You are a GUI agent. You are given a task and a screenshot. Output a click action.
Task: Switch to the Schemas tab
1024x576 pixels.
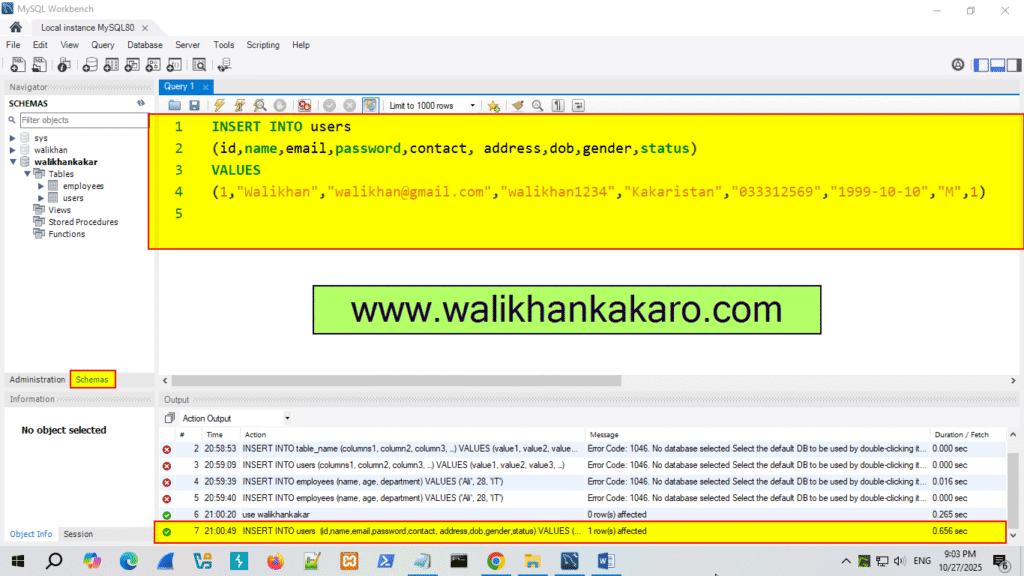pos(92,379)
